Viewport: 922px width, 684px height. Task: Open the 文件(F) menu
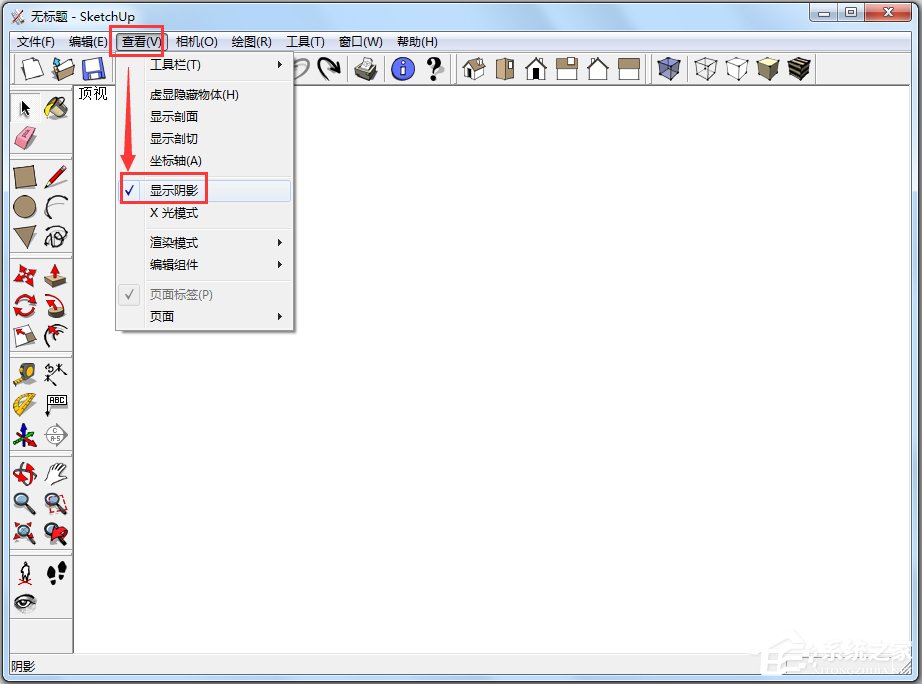(36, 42)
